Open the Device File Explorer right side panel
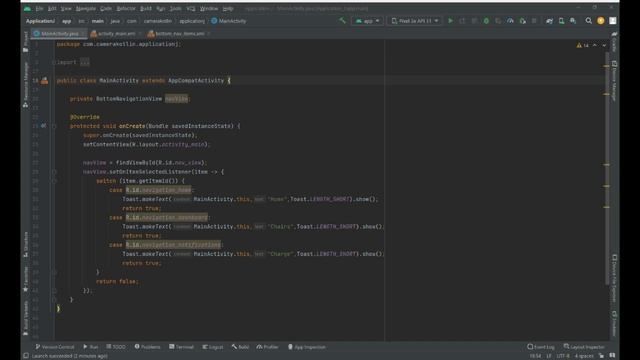The image size is (640, 360). 614,278
